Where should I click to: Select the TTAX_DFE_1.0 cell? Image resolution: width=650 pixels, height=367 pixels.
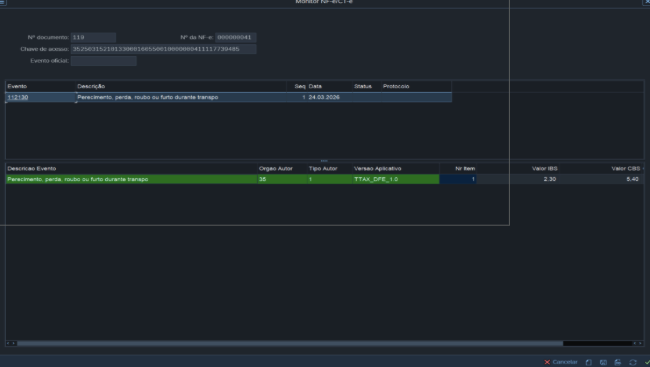click(396, 179)
